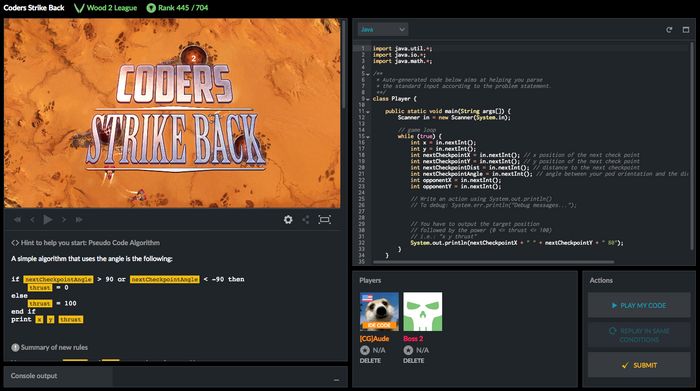The width and height of the screenshot is (700, 391).
Task: Click 'class Player {' code line
Action: pos(395,99)
